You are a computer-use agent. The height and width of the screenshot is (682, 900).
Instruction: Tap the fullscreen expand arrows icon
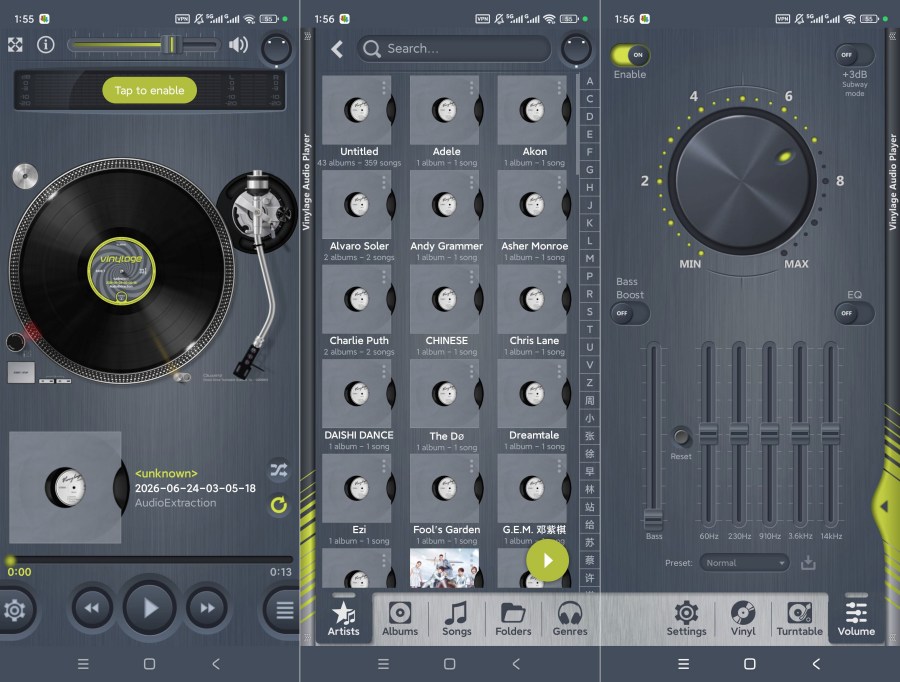click(x=15, y=45)
